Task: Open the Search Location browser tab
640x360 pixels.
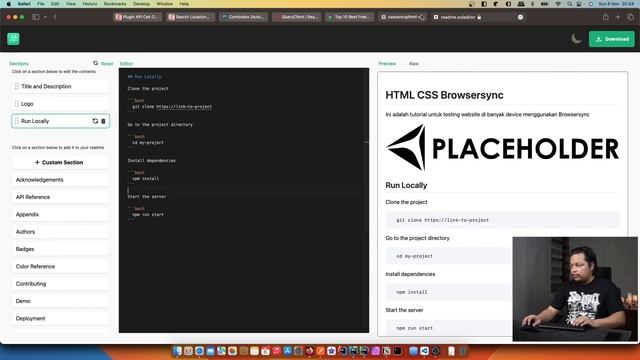Action: 190,17
